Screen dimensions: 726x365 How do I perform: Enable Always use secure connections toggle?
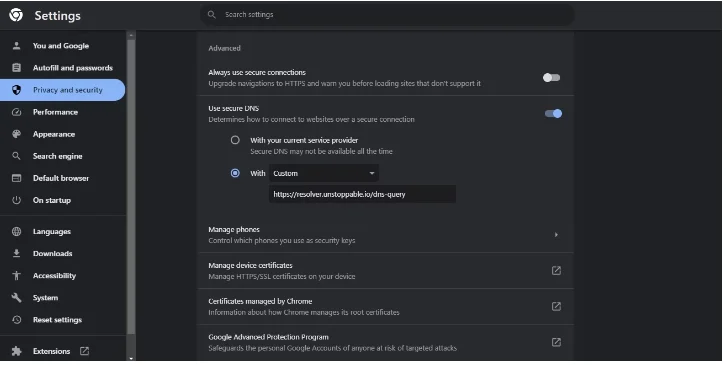pos(551,78)
